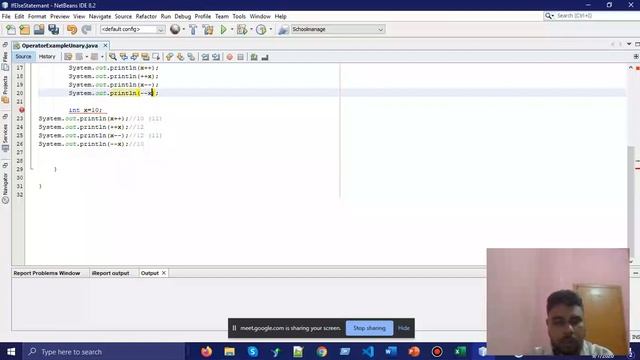Click the Next Bookmark icon
Image resolution: width=640 pixels, height=360 pixels.
click(x=180, y=57)
